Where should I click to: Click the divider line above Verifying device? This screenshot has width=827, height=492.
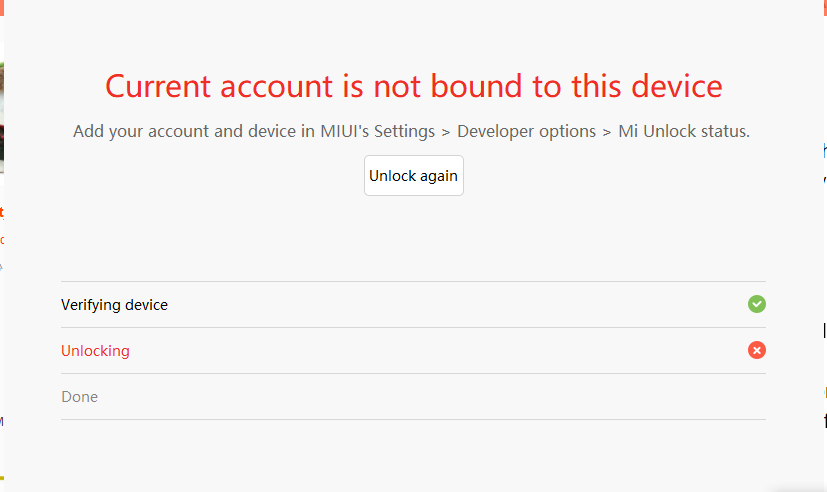413,281
